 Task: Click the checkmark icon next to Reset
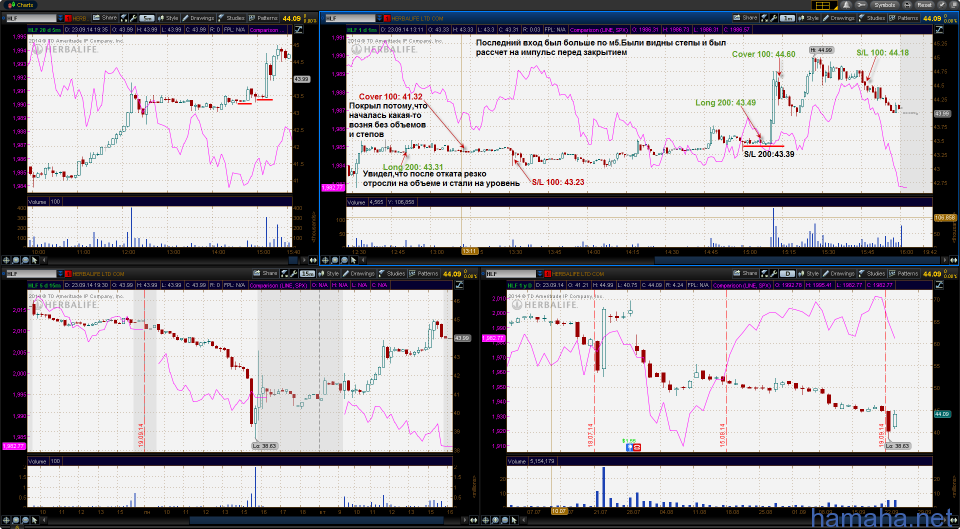[x=942, y=4]
